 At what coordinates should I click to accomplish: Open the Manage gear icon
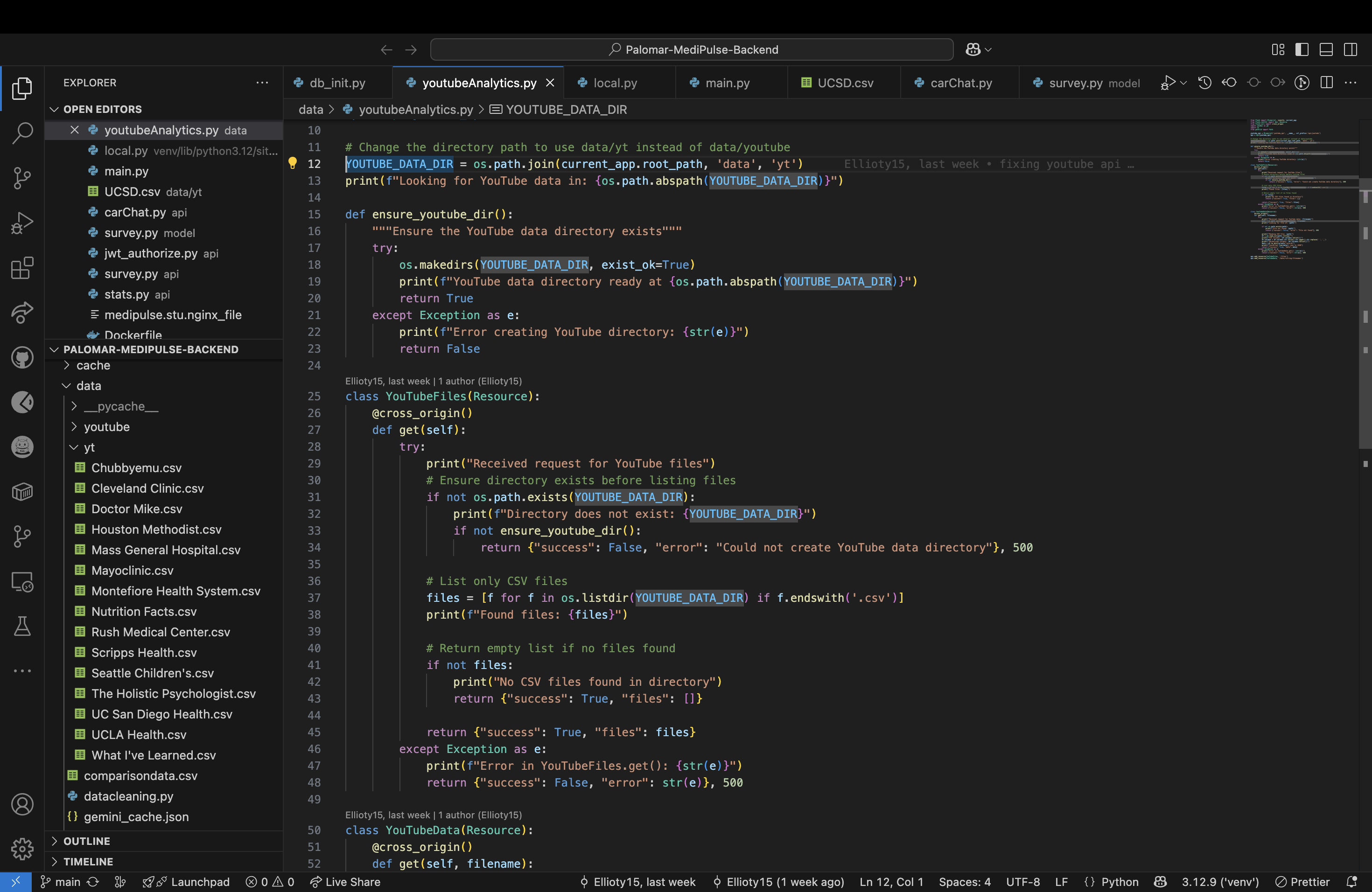point(22,848)
